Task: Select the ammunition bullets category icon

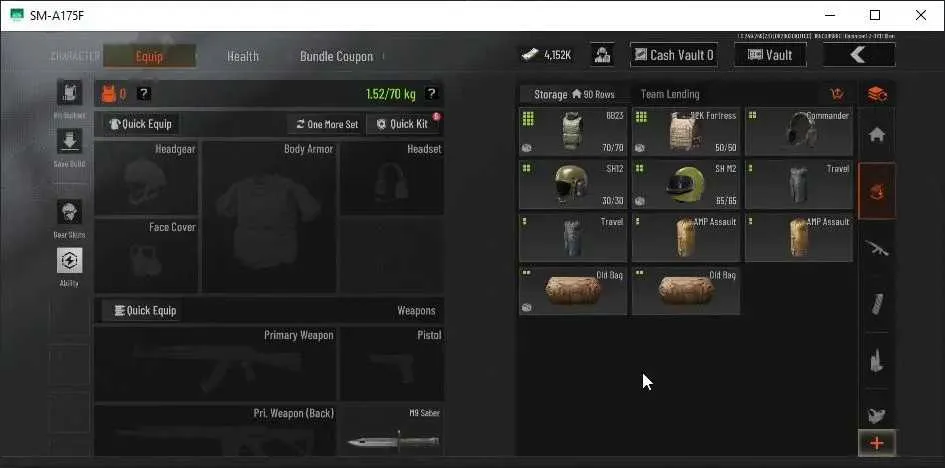Action: click(877, 361)
